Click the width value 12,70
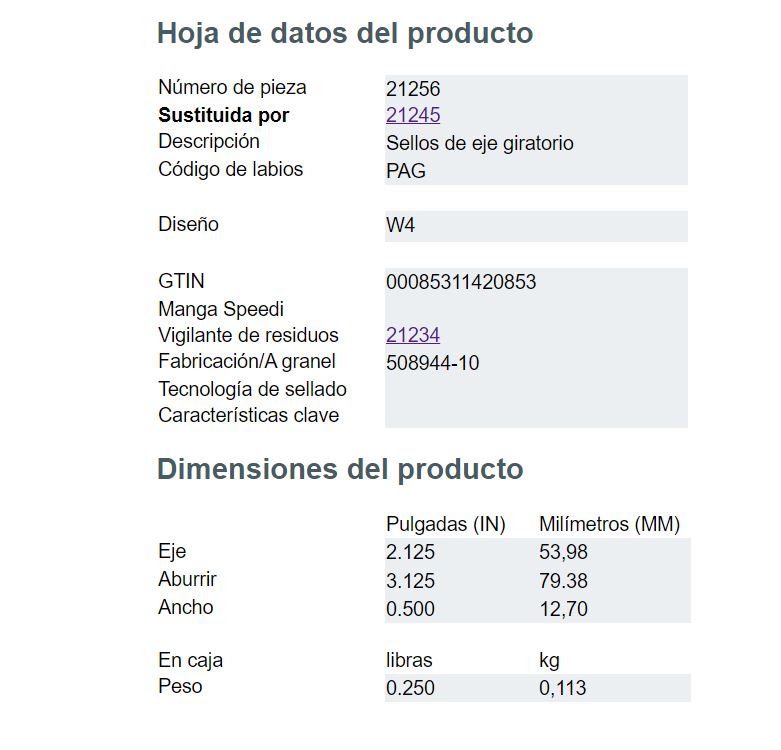Image resolution: width=781 pixels, height=750 pixels. (x=563, y=609)
